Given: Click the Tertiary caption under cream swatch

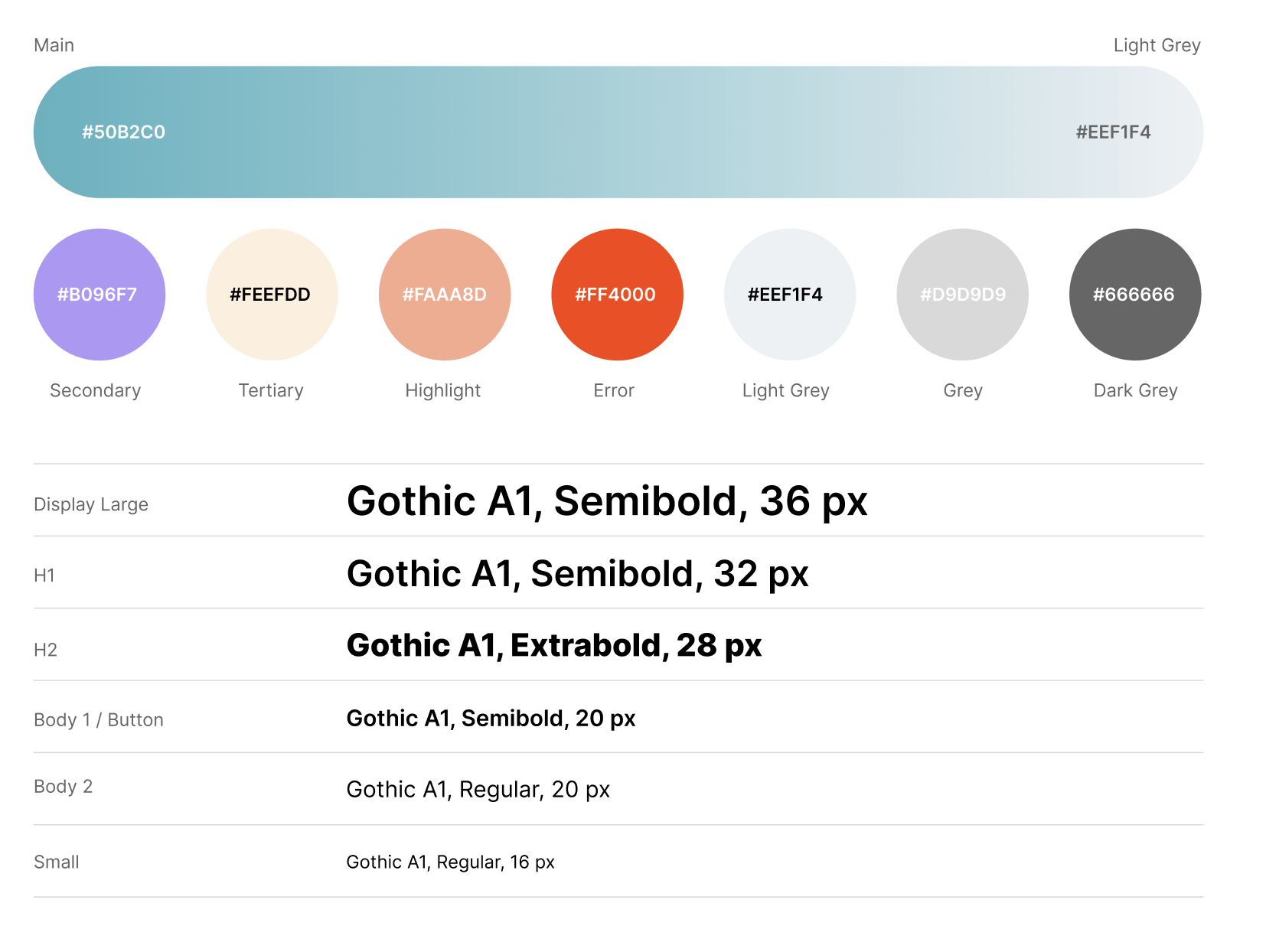Looking at the screenshot, I should 271,391.
